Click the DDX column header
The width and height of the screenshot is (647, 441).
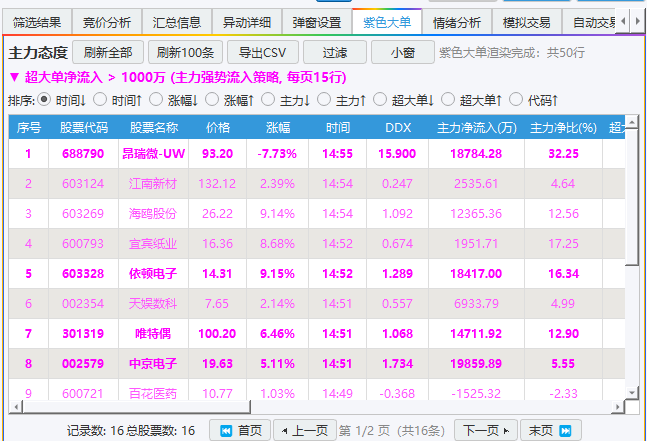pyautogui.click(x=398, y=127)
